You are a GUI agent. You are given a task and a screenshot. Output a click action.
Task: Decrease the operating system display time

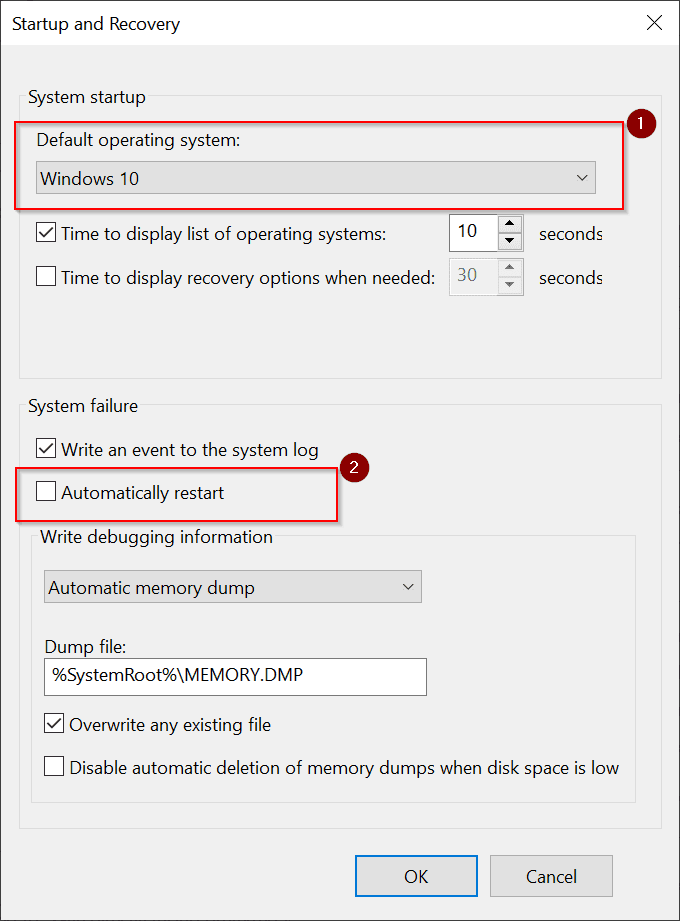(510, 241)
